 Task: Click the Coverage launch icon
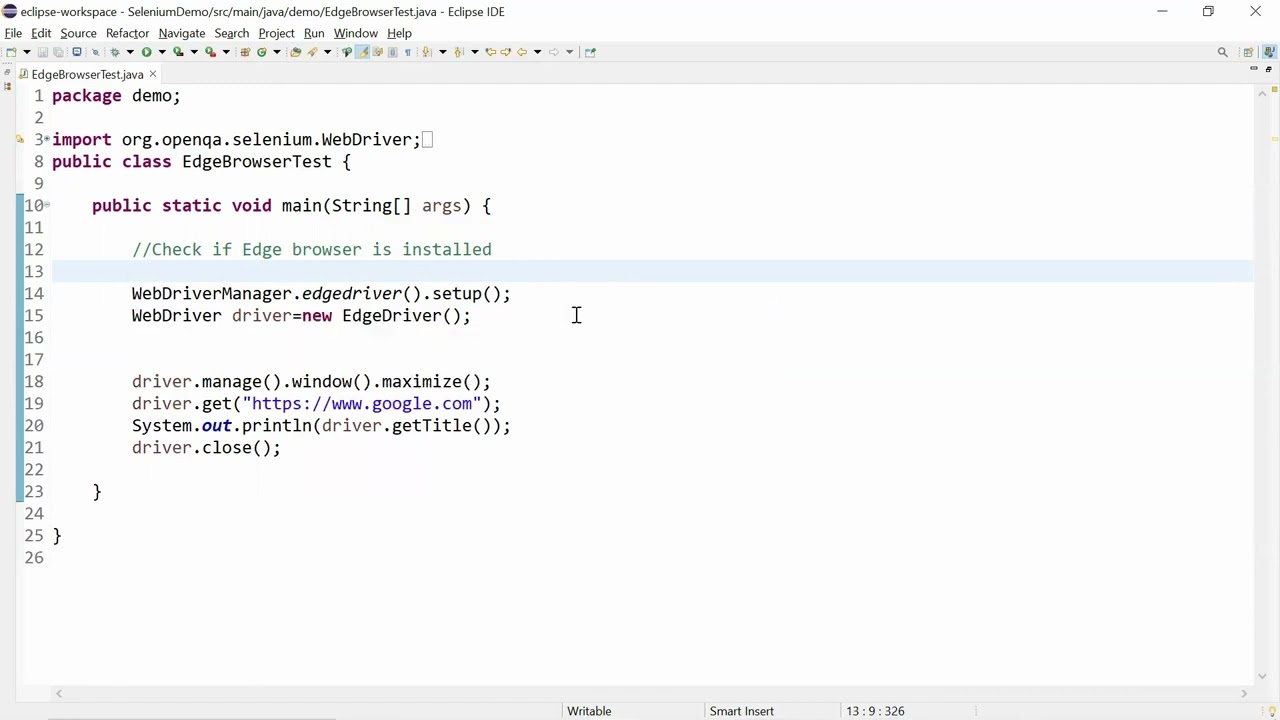[178, 52]
